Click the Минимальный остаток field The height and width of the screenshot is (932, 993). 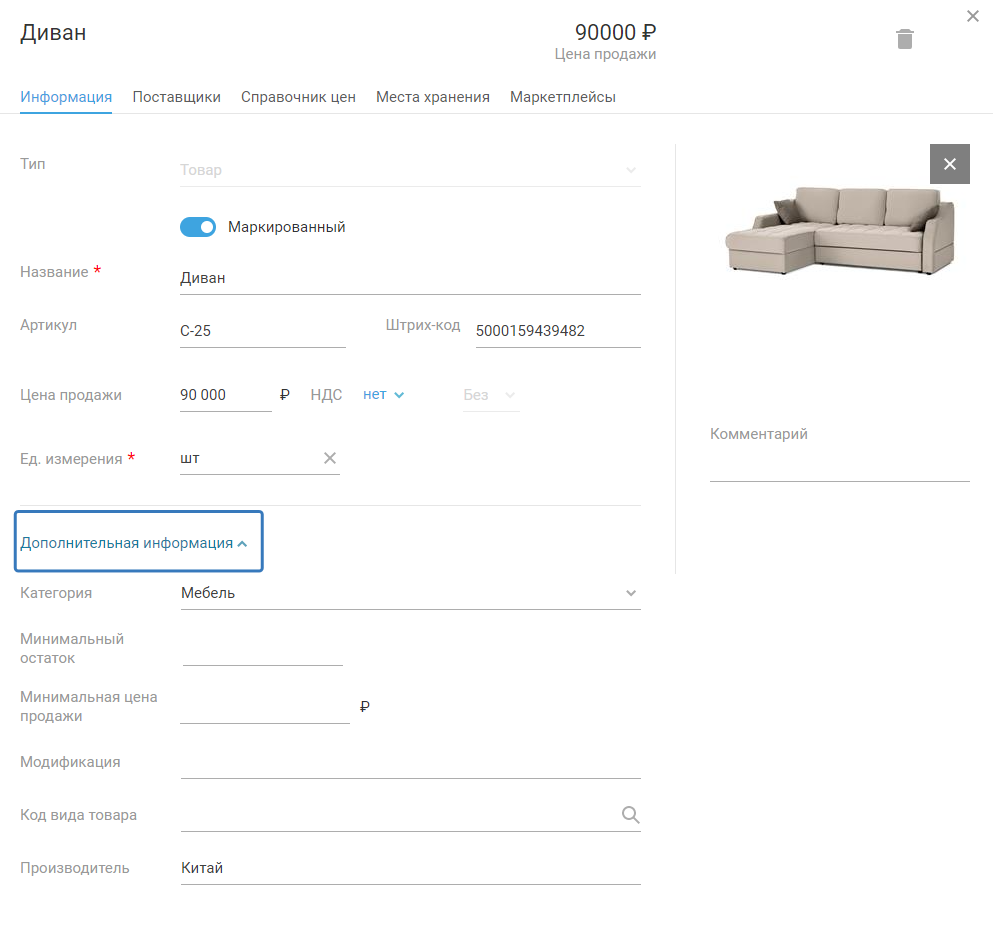point(262,650)
